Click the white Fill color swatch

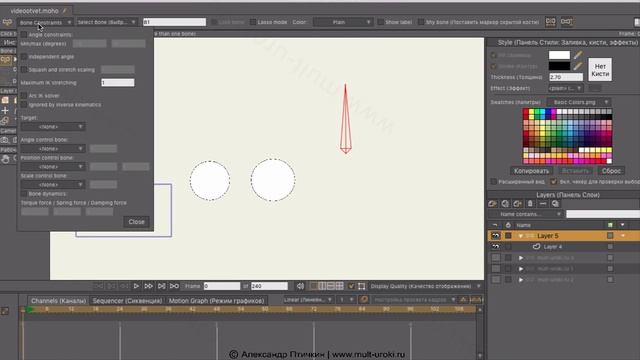click(559, 55)
